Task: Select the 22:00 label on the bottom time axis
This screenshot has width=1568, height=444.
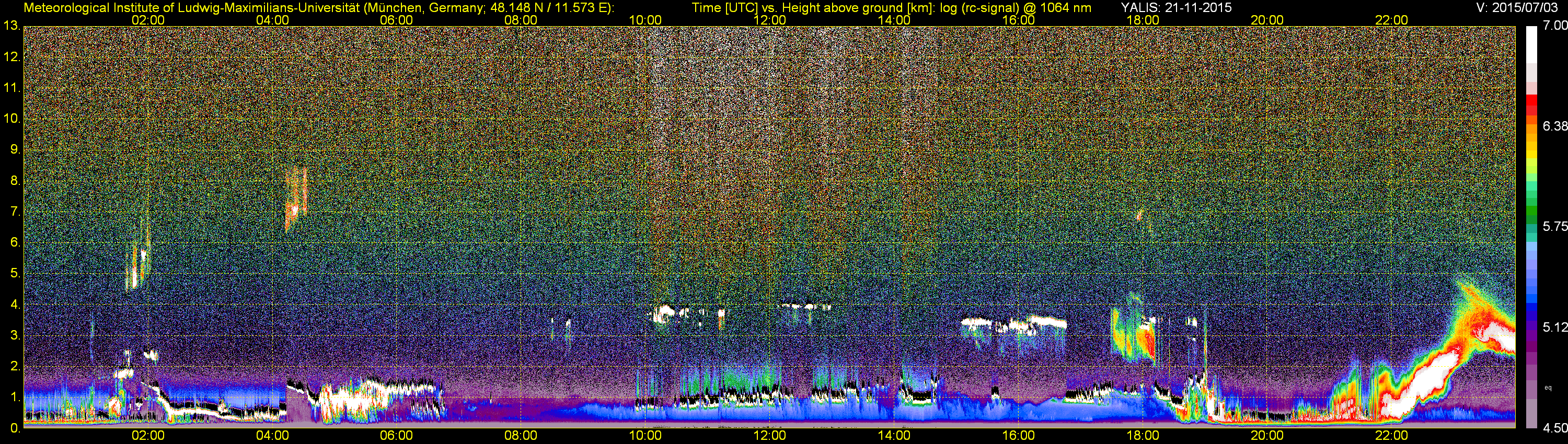Action: pyautogui.click(x=1391, y=436)
